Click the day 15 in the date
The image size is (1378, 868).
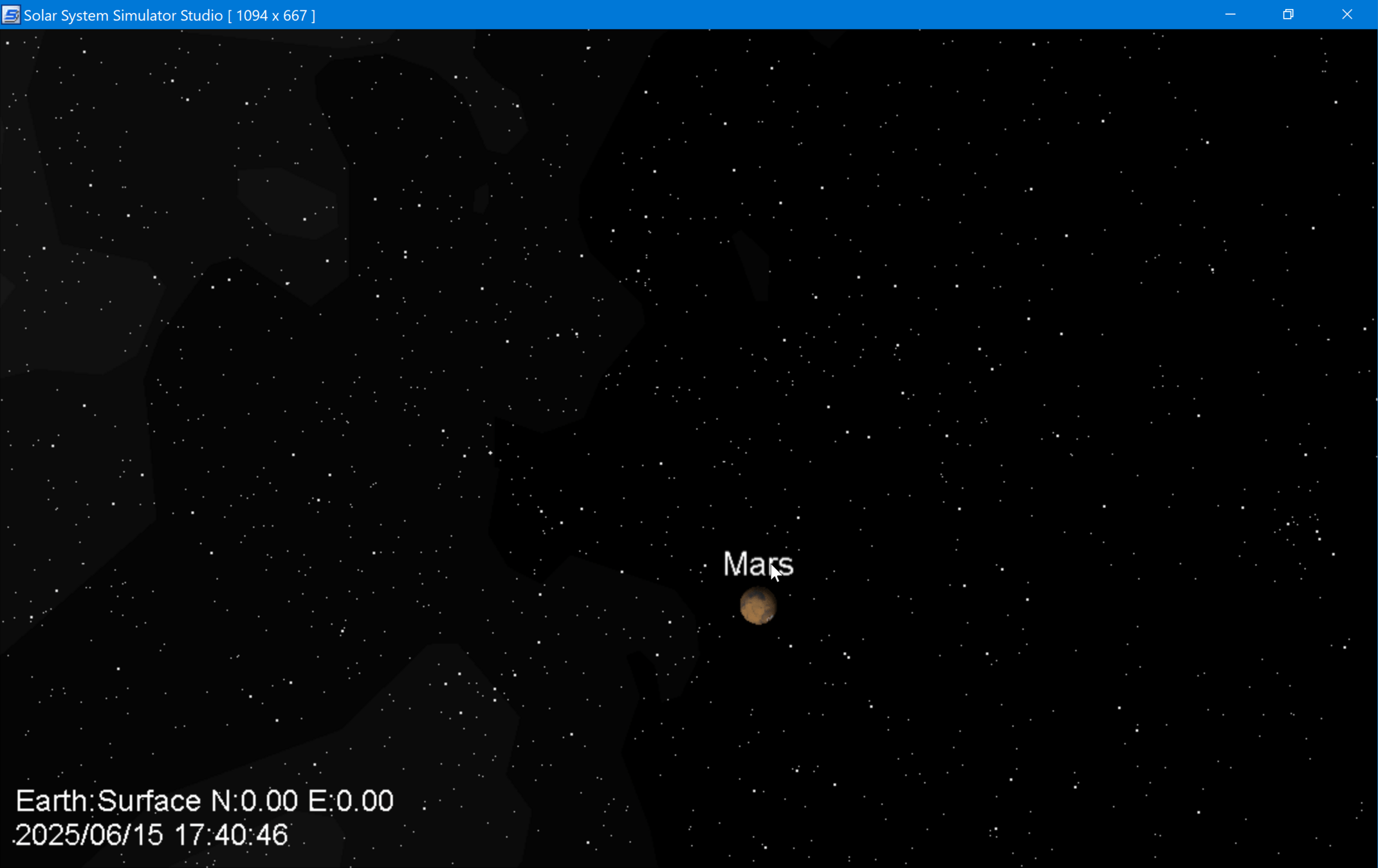click(x=148, y=835)
